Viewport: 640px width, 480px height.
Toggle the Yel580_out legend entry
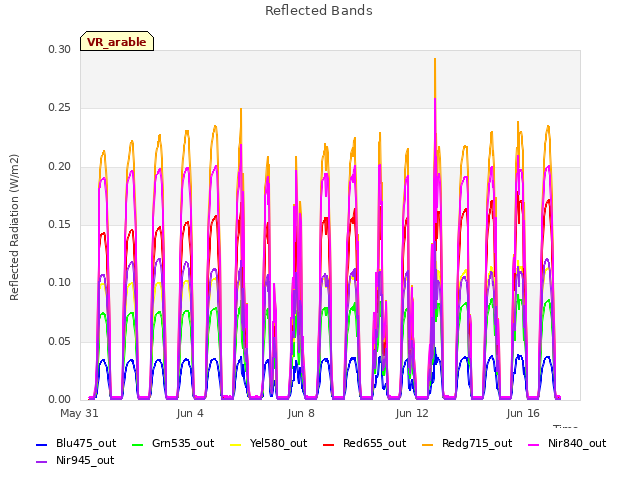269,444
